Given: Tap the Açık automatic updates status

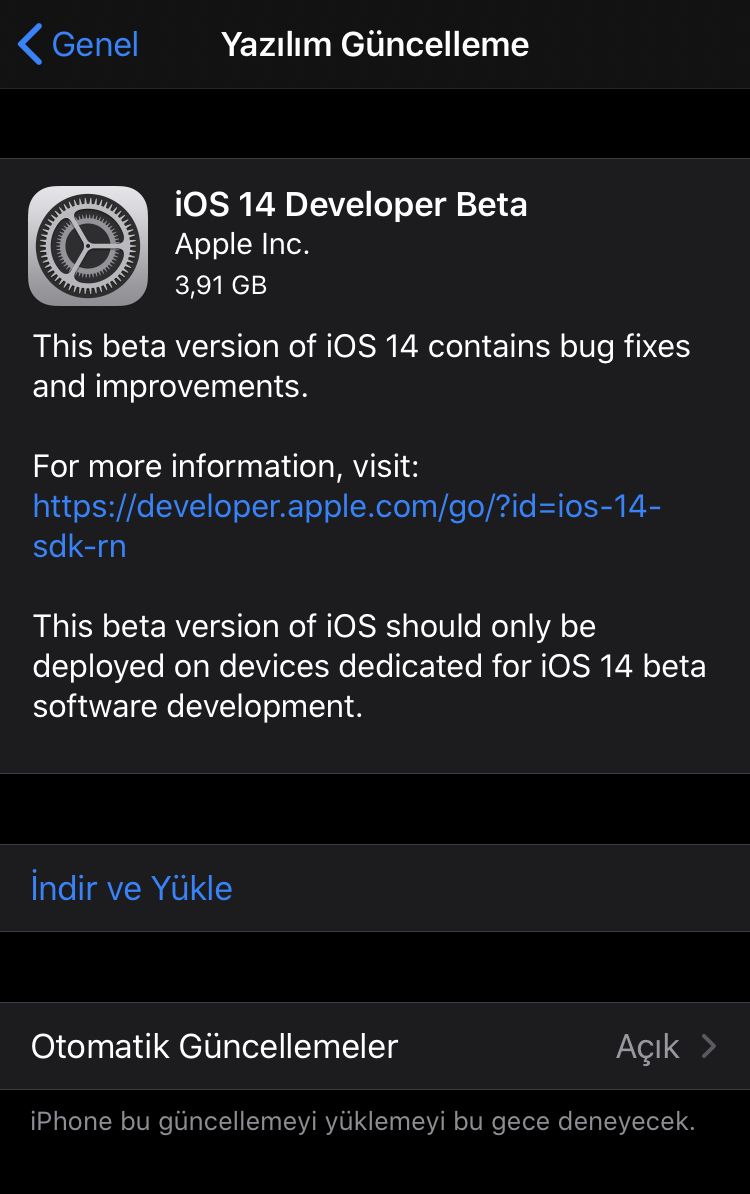Looking at the screenshot, I should coord(647,1047).
